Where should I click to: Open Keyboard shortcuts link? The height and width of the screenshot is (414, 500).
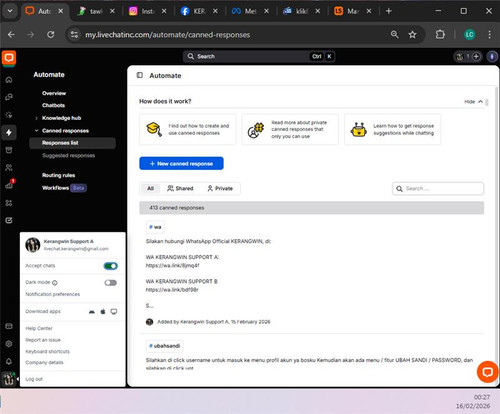point(48,351)
